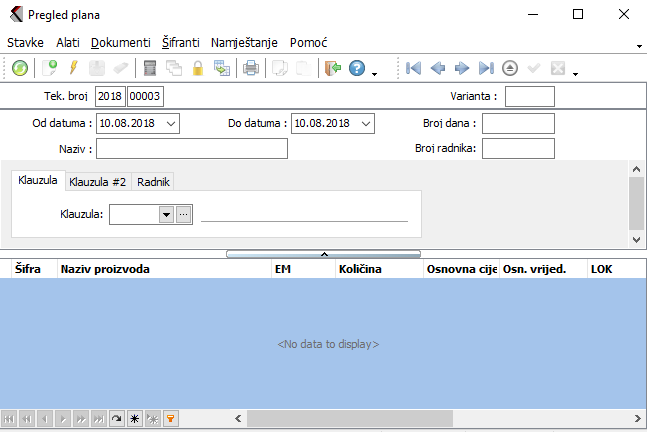Open the Od datuma date dropdown
This screenshot has width=647, height=432.
[x=171, y=123]
